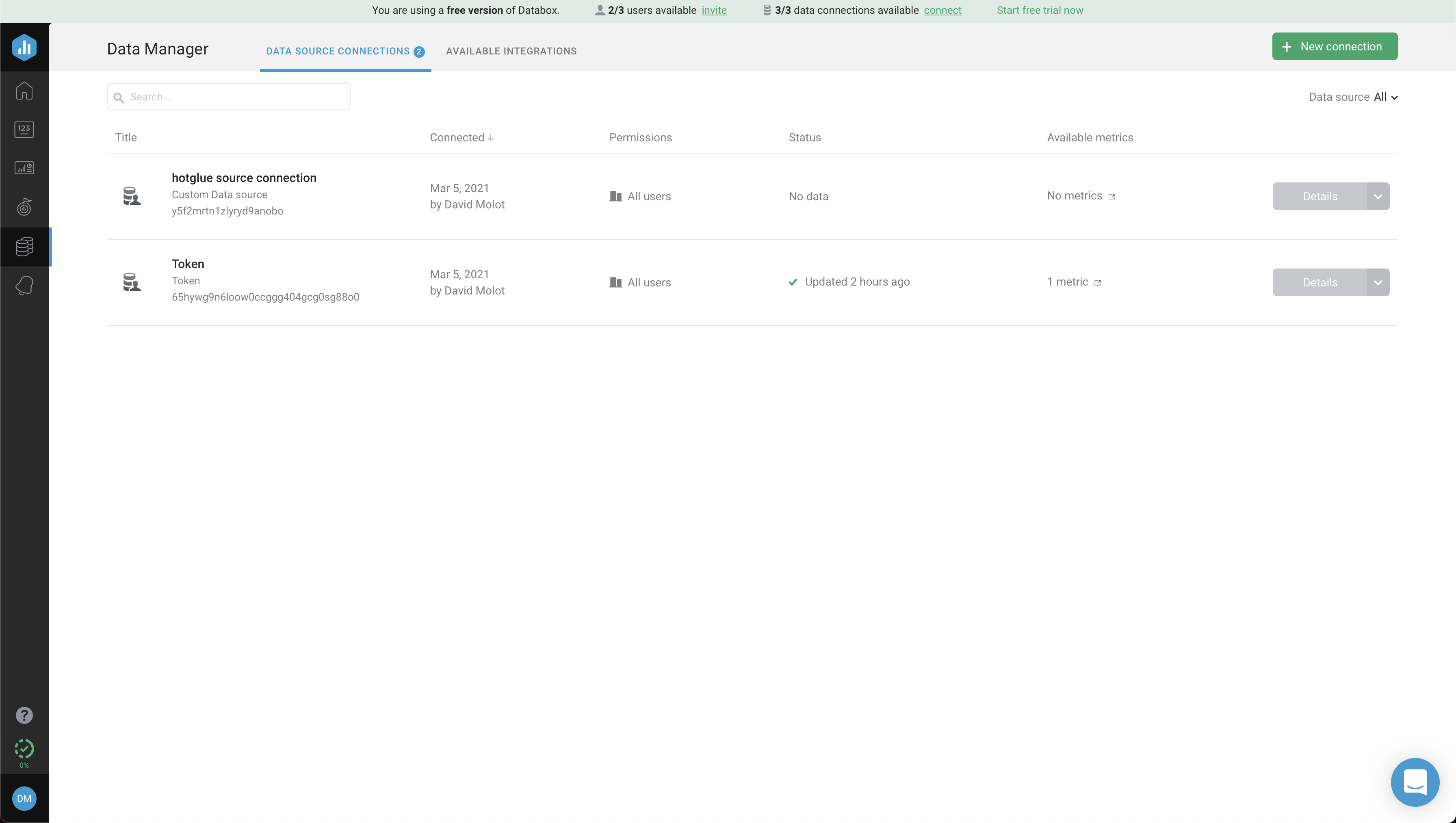Click the No data status text
Image resolution: width=1456 pixels, height=823 pixels.
tap(808, 196)
